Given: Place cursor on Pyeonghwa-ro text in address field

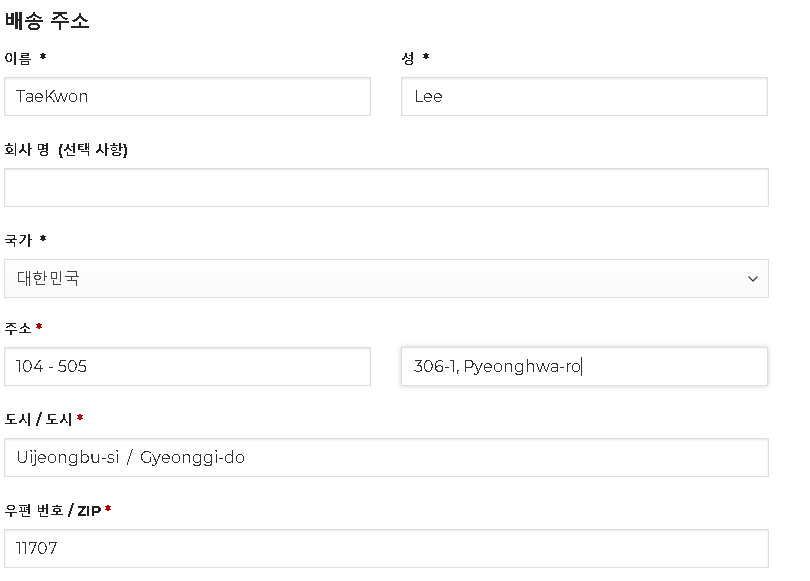Looking at the screenshot, I should pos(522,367).
